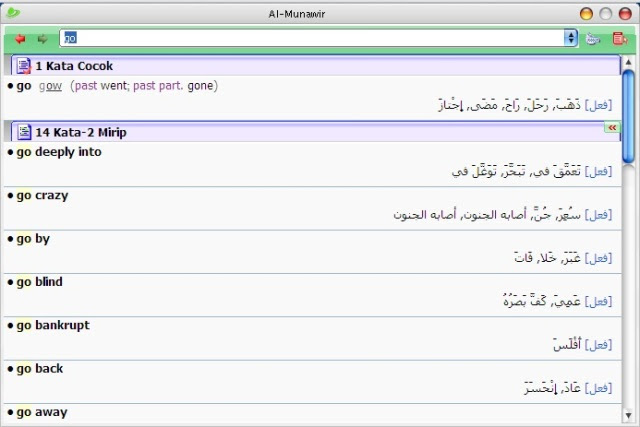Click 'gone' in the go entry
The width and height of the screenshot is (640, 427).
pyautogui.click(x=200, y=86)
